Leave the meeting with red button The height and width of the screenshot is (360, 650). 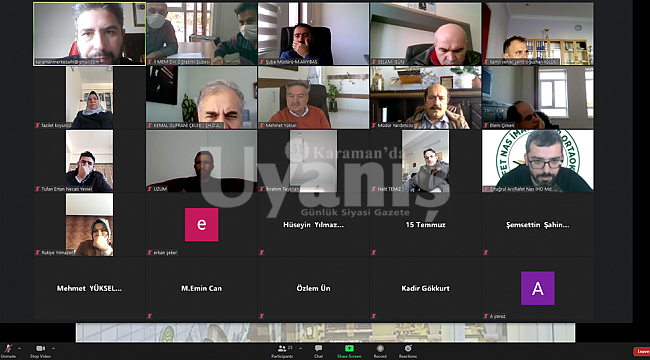pyautogui.click(x=641, y=351)
